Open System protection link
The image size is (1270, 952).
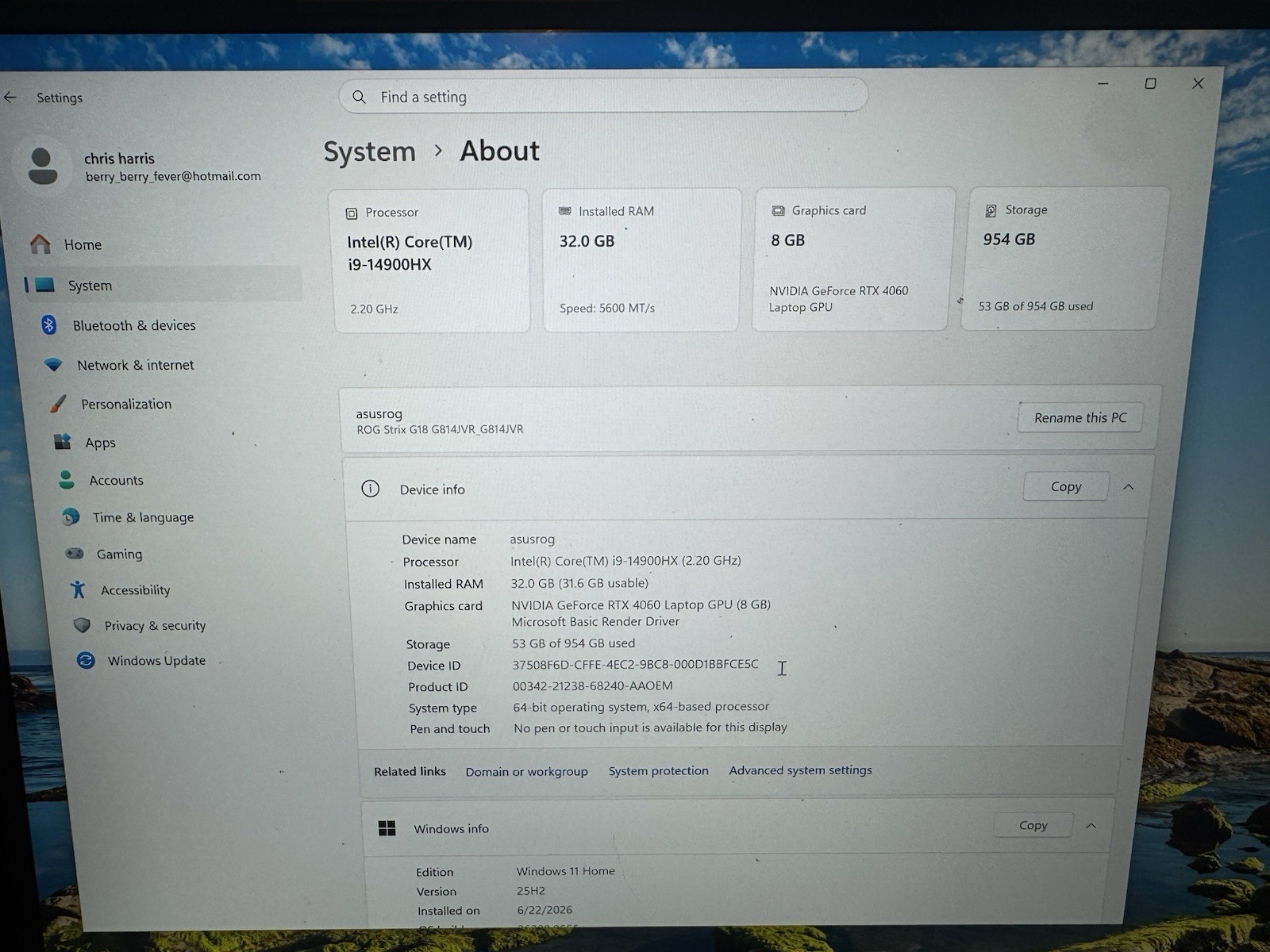point(659,770)
